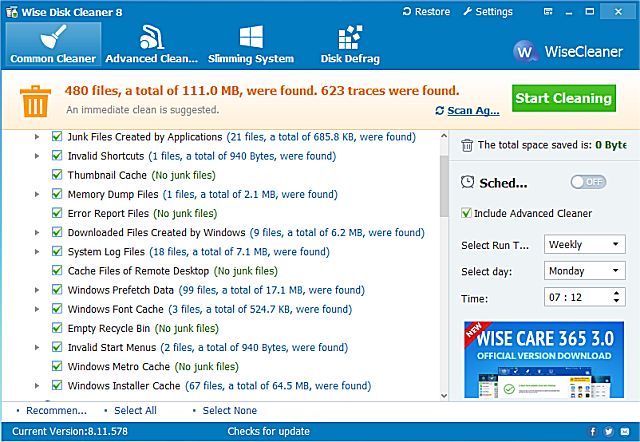This screenshot has height=442, width=640.
Task: Select Windows Metro Cache row text
Action: pos(119,366)
